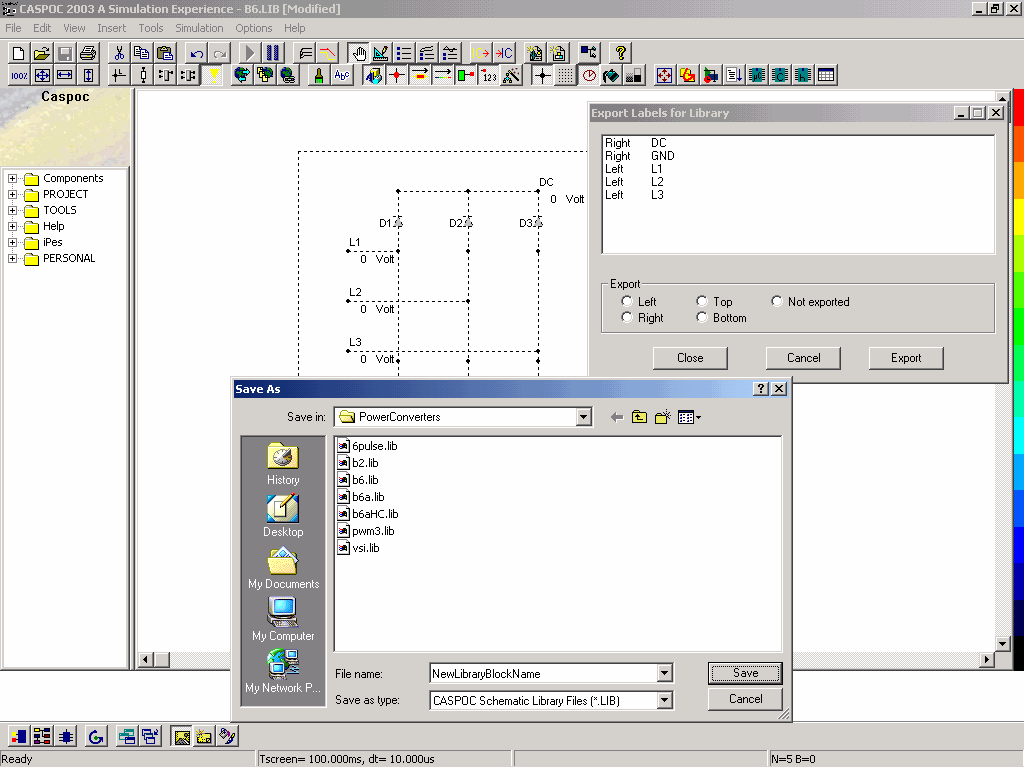The height and width of the screenshot is (768, 1024).
Task: Click the History shortcut in Save As
Action: pos(283,464)
